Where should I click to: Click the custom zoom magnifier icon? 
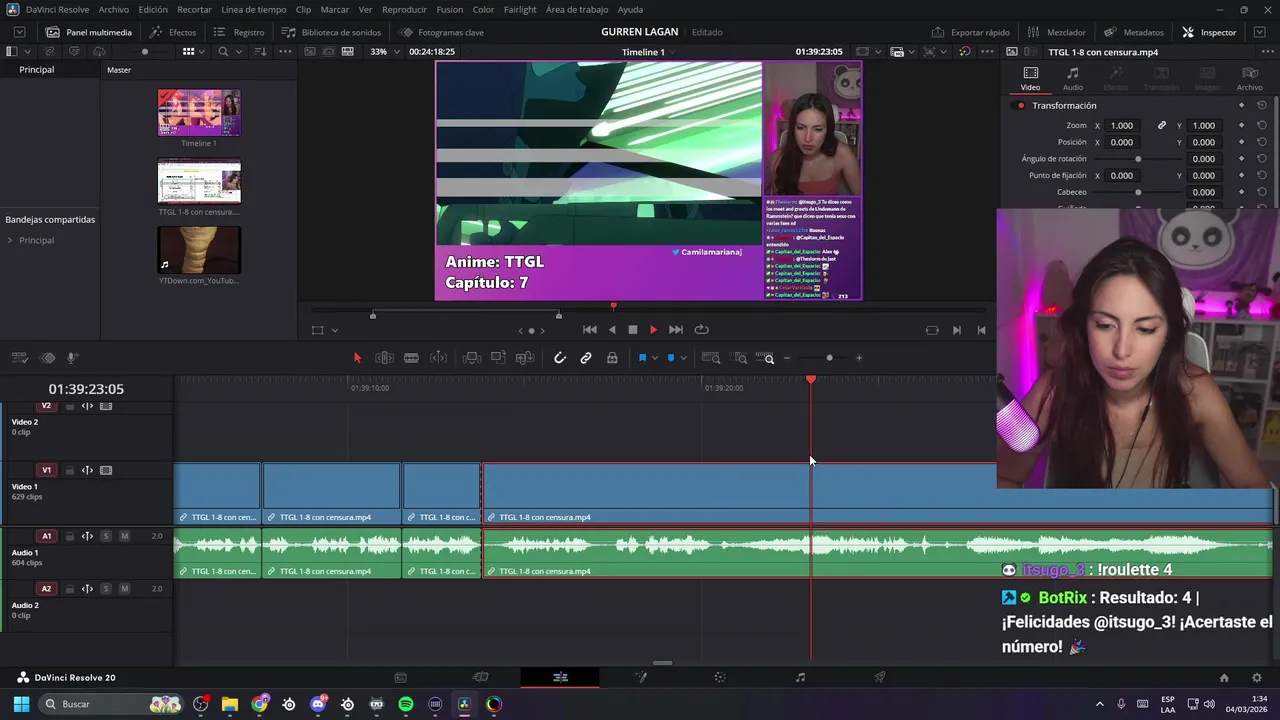coord(766,358)
